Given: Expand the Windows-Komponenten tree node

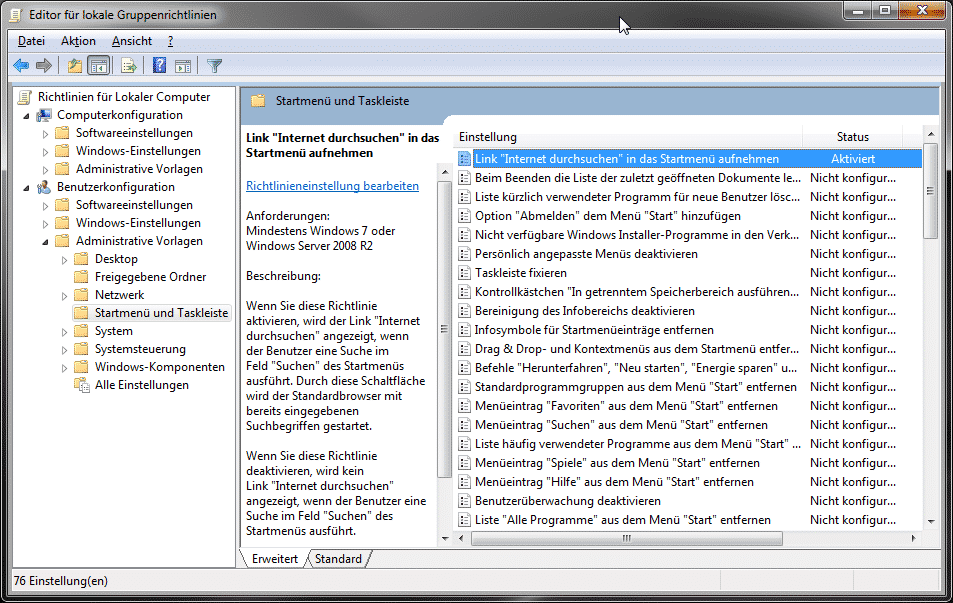Looking at the screenshot, I should [64, 368].
